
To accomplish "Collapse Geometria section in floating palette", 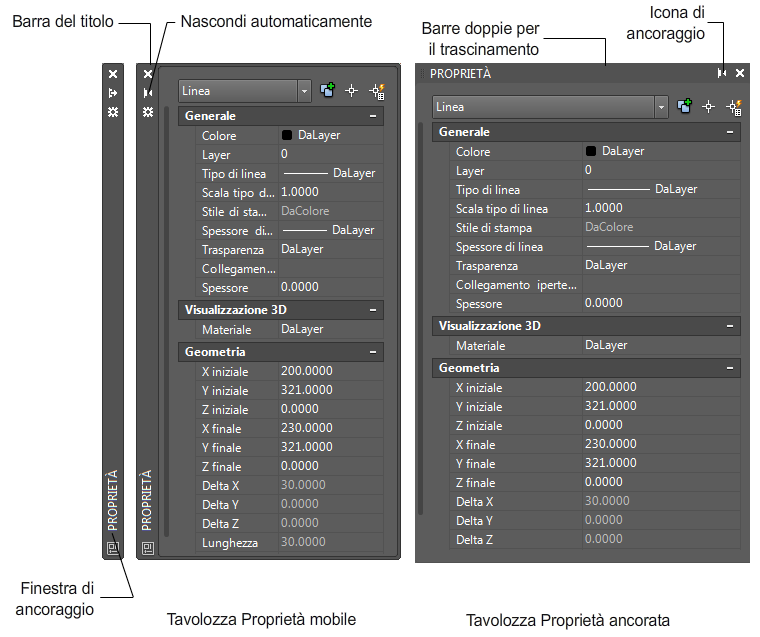I will click(373, 352).
